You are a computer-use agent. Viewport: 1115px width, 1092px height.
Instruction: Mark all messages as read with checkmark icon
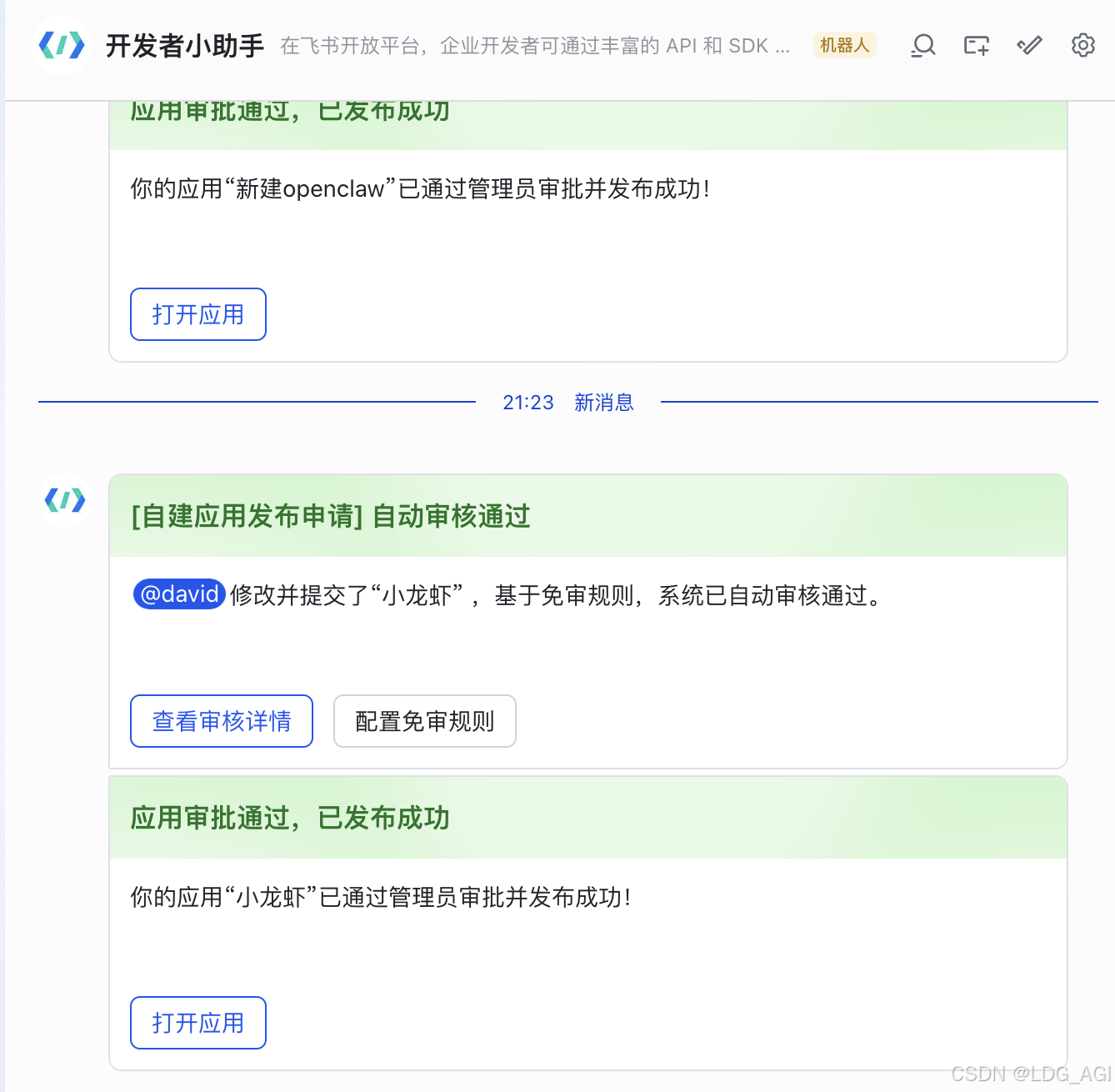coord(1028,46)
